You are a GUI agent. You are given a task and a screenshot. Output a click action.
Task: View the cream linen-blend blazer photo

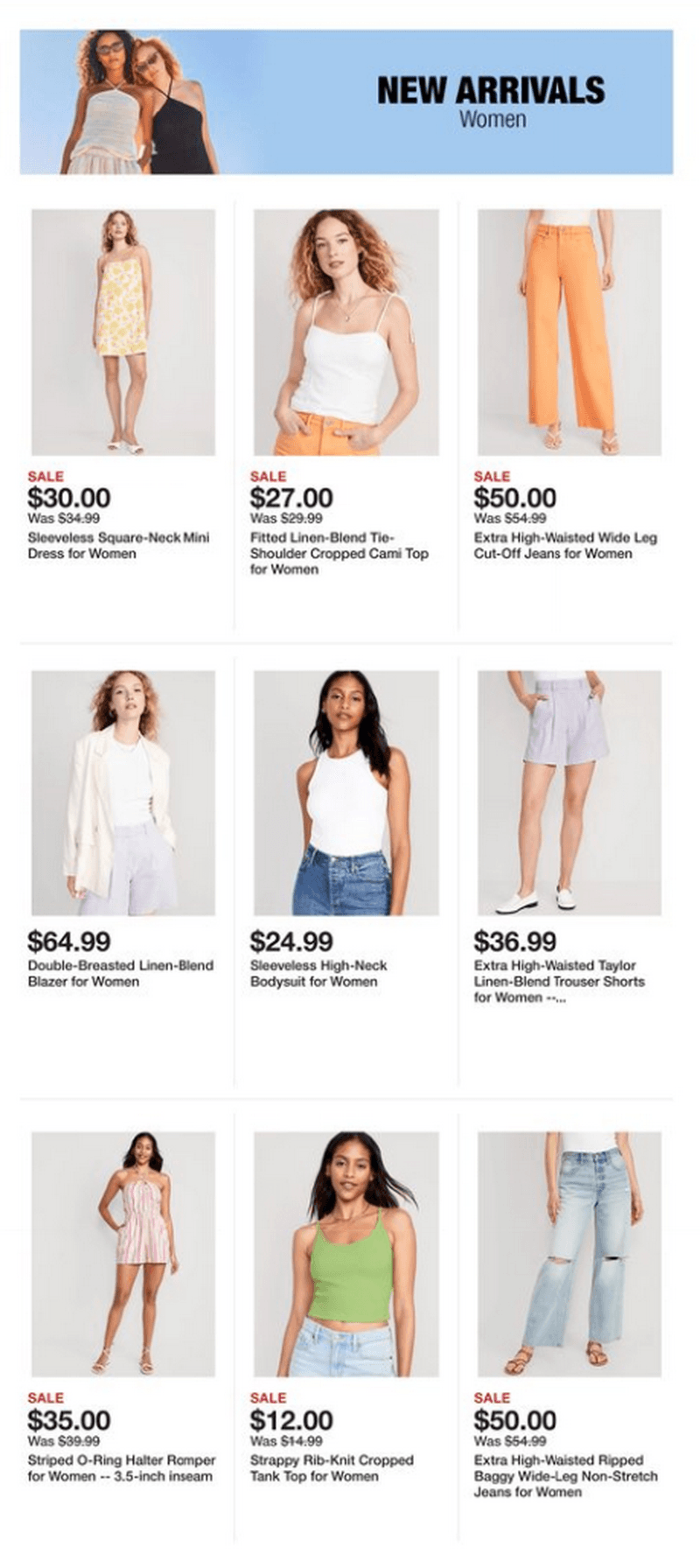point(123,793)
